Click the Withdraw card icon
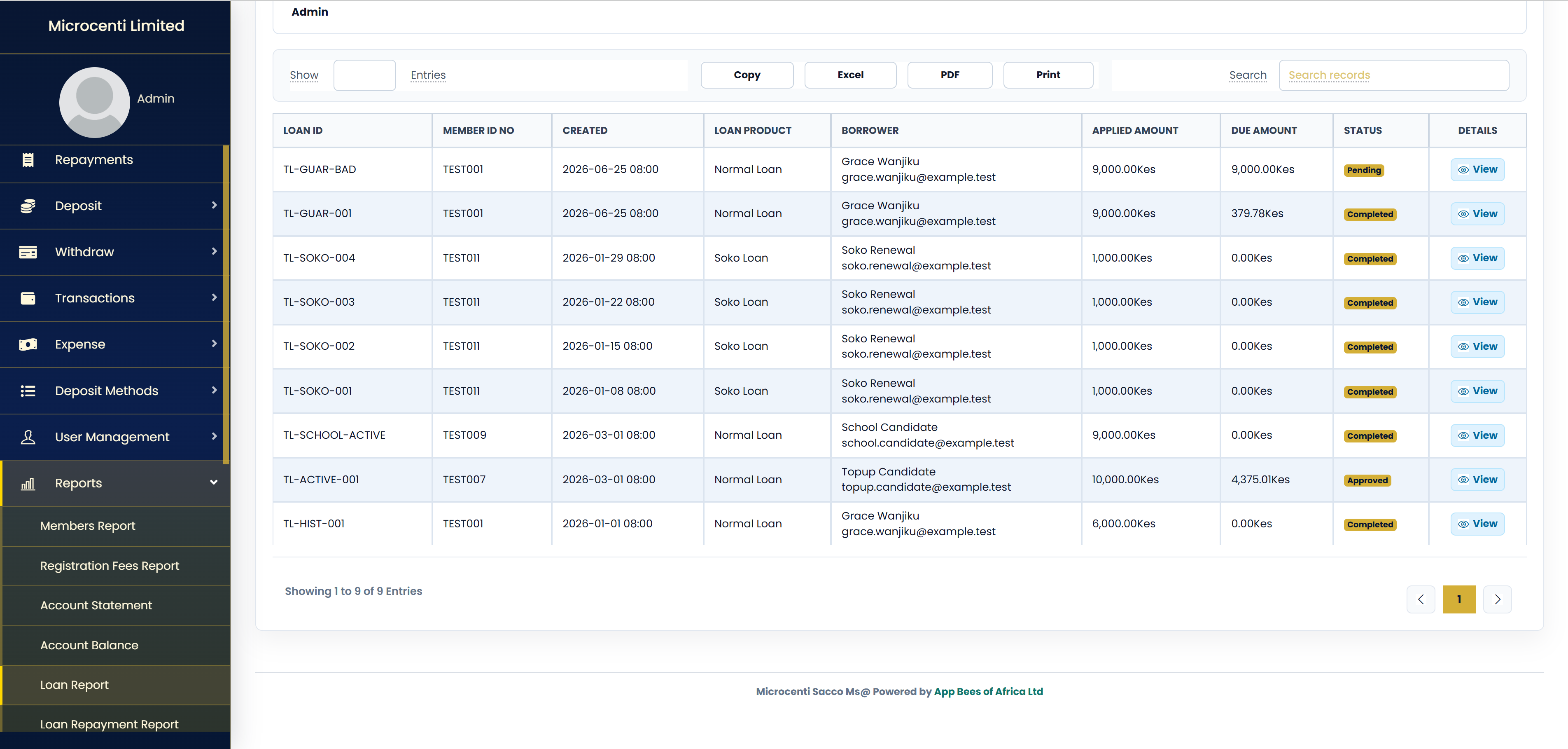Viewport: 1568px width, 749px height. tap(28, 252)
